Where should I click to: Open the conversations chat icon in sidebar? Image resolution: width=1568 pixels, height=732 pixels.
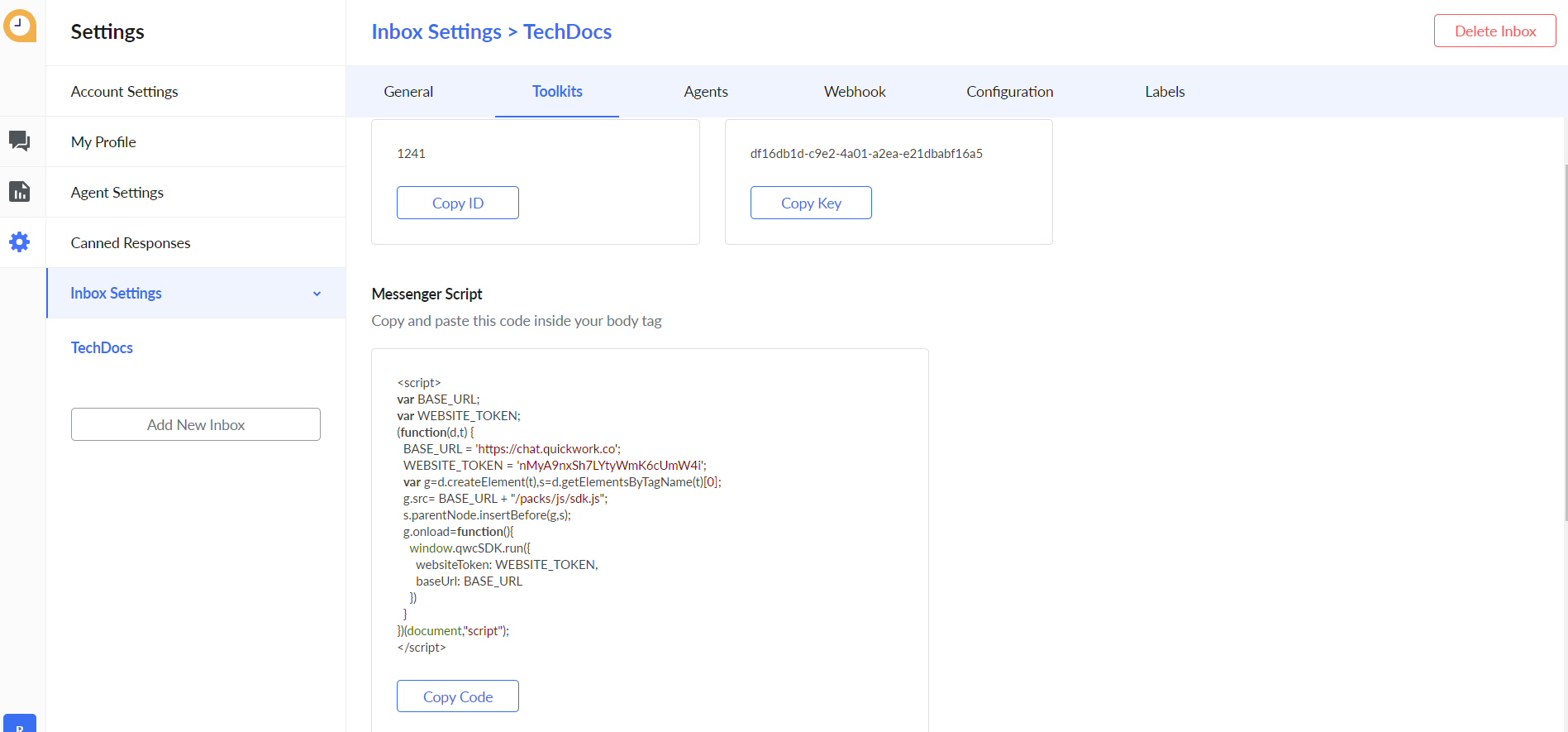19,141
